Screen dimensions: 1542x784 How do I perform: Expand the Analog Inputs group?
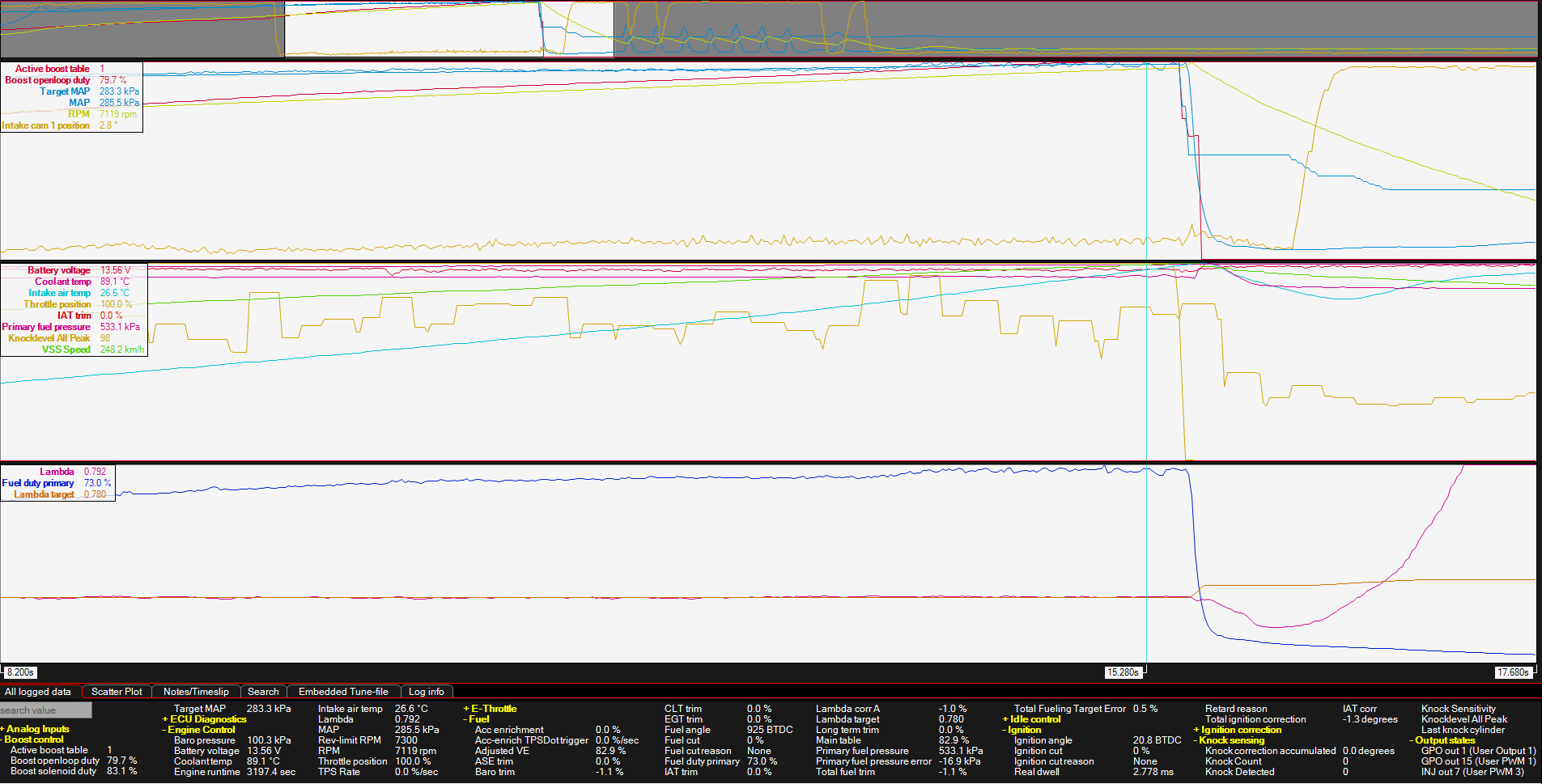[37, 729]
